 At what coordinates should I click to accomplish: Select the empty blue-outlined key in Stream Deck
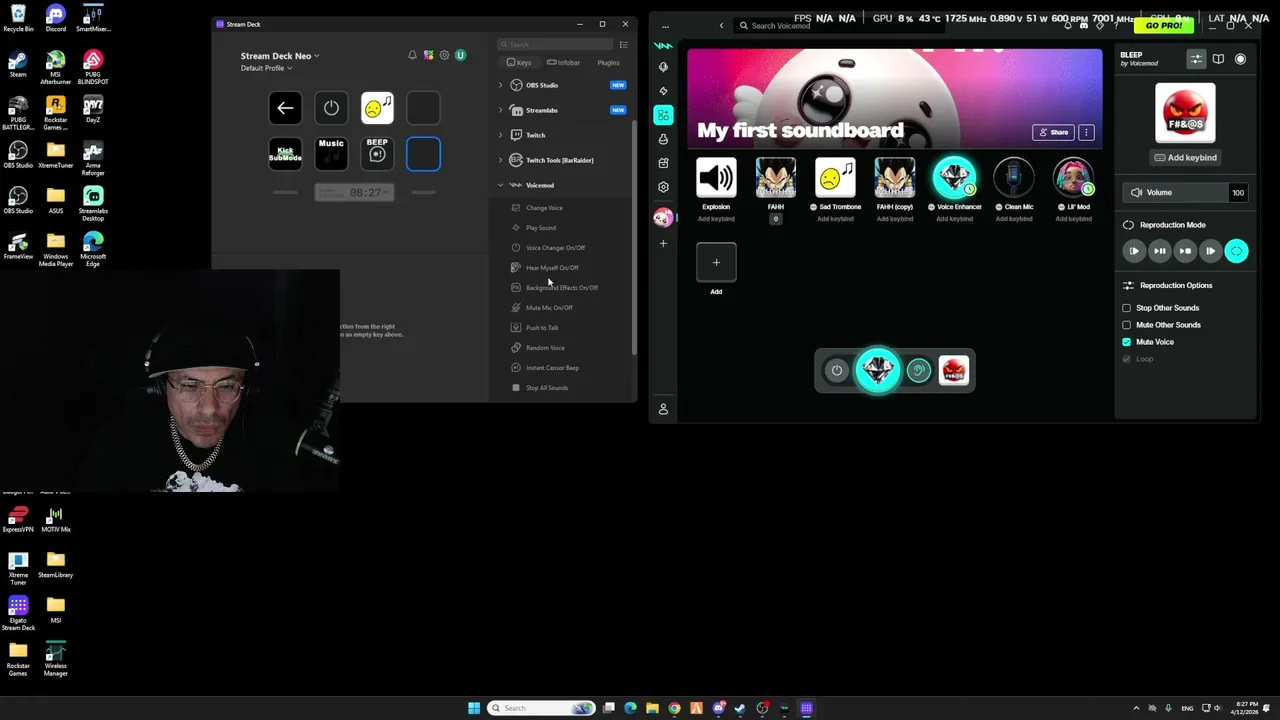click(x=423, y=154)
